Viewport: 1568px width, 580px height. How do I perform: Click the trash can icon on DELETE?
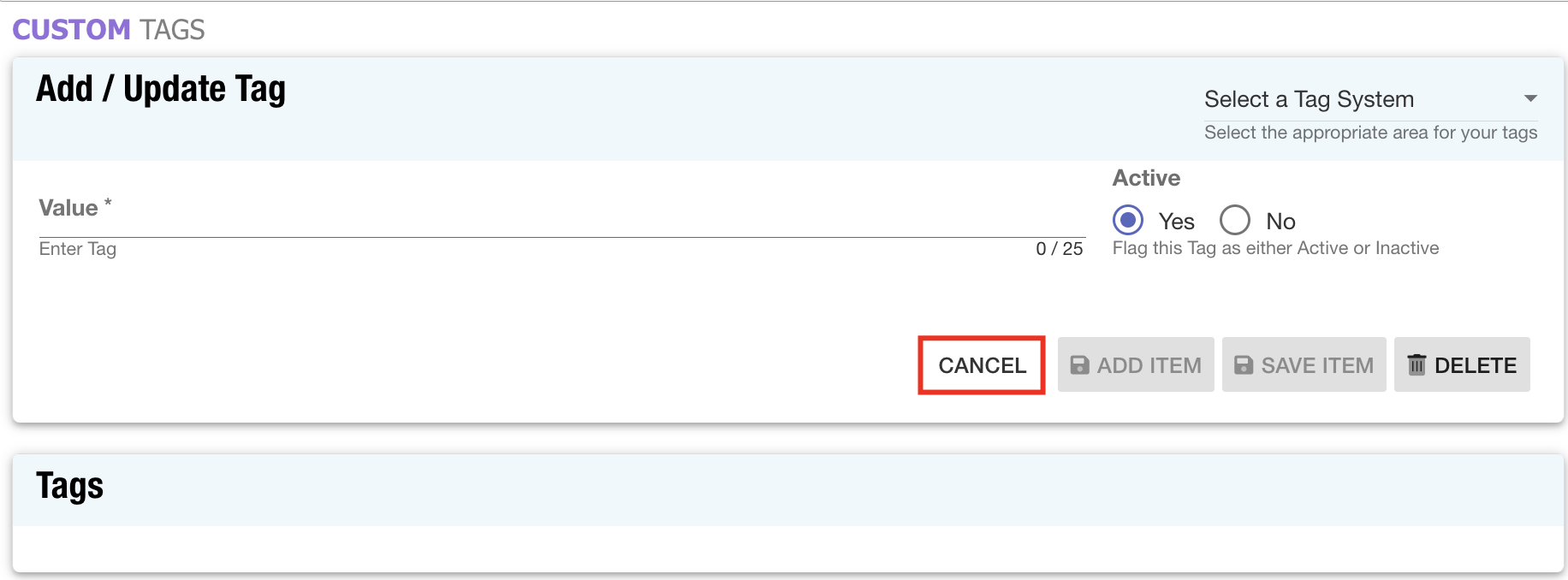tap(1417, 365)
